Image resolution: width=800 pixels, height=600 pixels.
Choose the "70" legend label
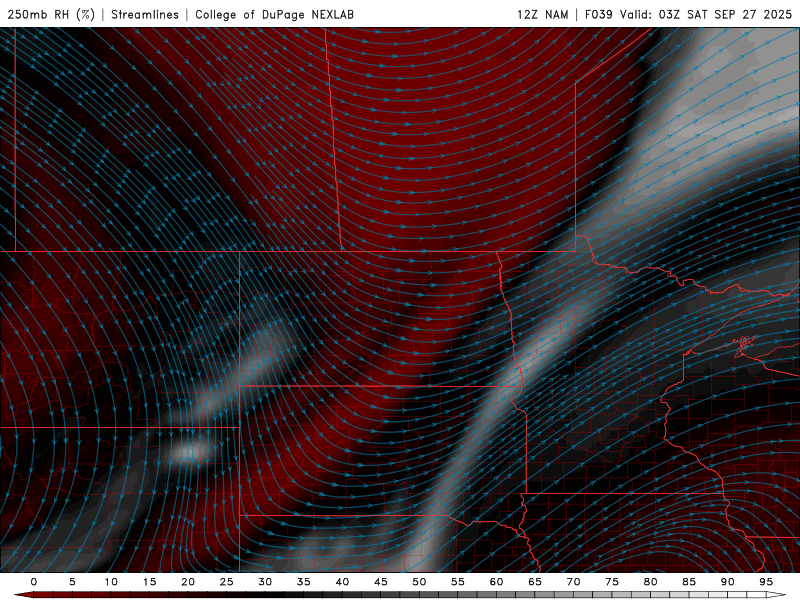[x=573, y=582]
